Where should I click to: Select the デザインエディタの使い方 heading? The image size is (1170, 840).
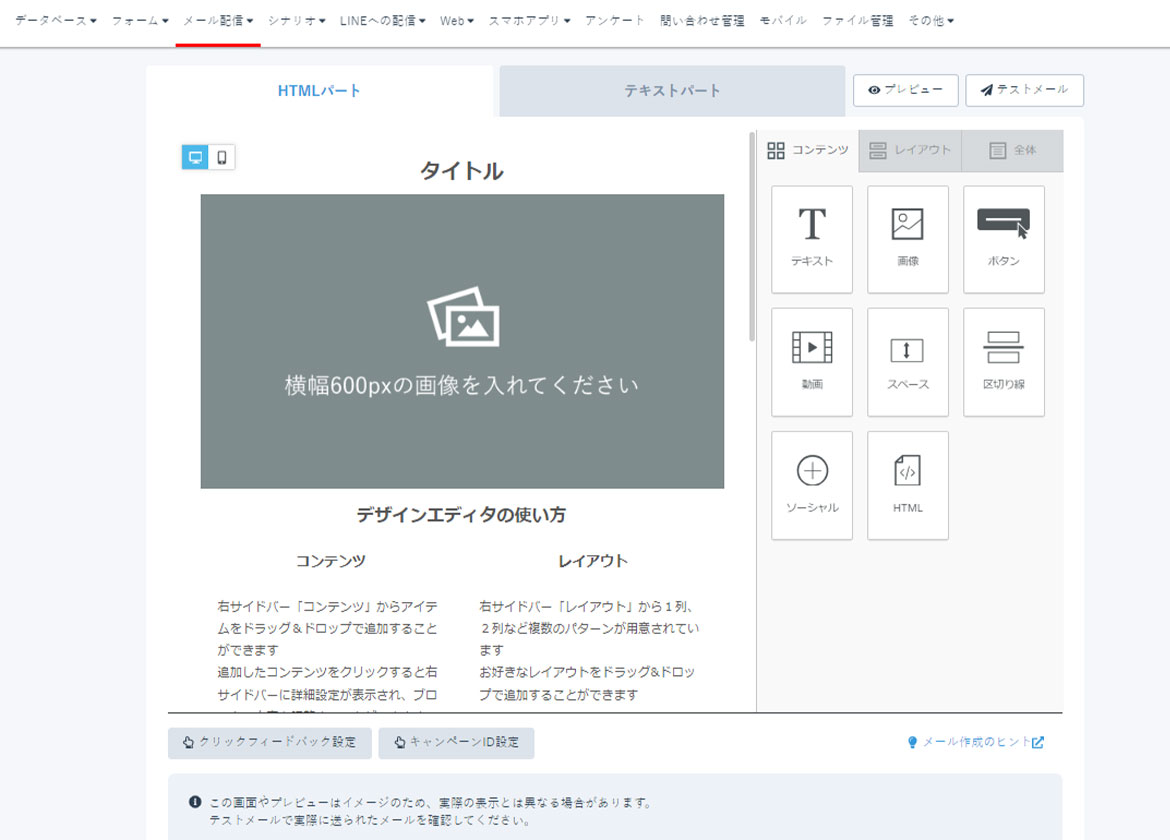click(x=461, y=515)
